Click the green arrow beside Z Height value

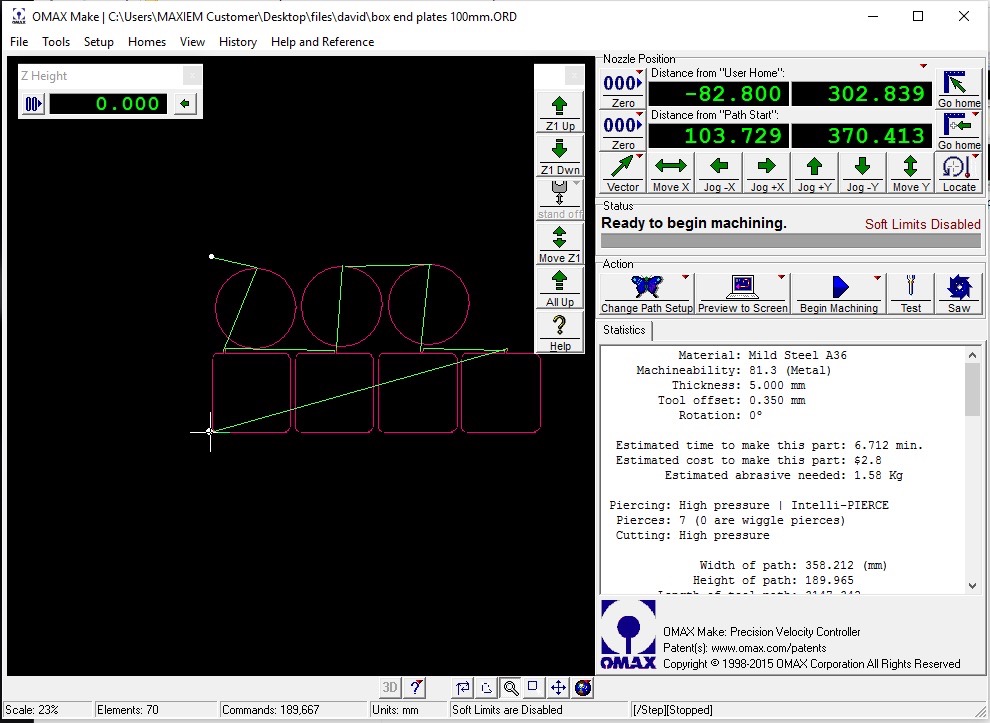[185, 104]
